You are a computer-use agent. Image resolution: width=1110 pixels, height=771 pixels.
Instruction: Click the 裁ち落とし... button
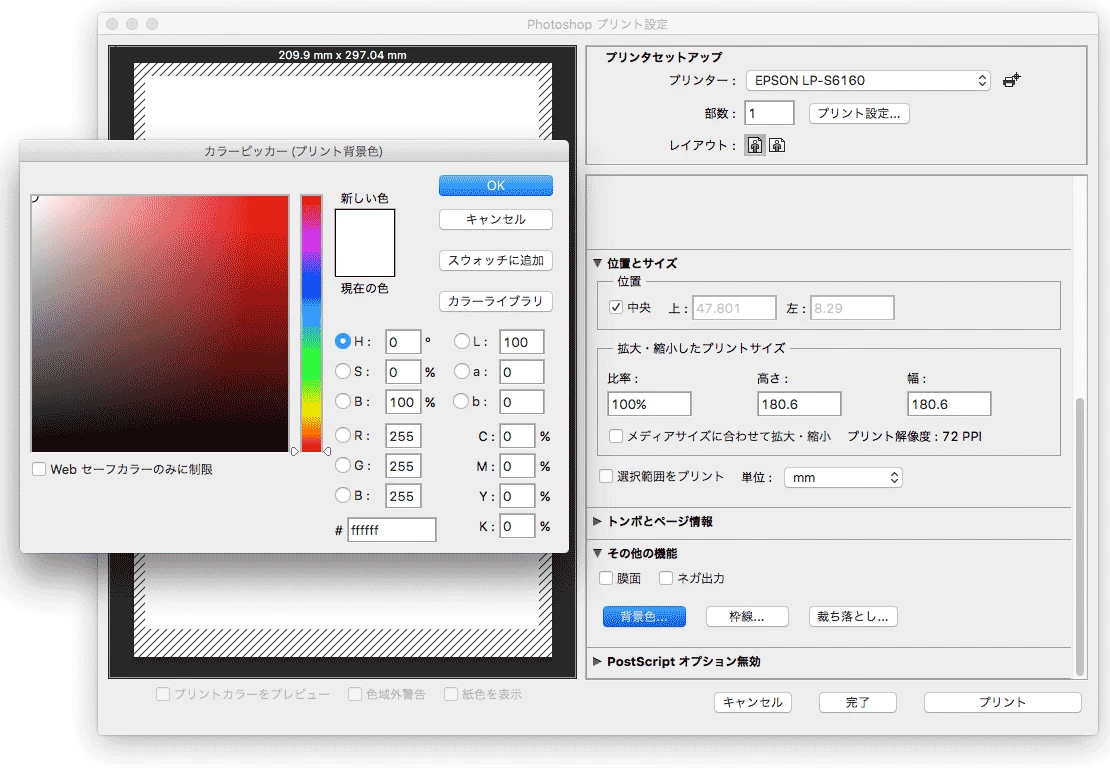pos(853,617)
